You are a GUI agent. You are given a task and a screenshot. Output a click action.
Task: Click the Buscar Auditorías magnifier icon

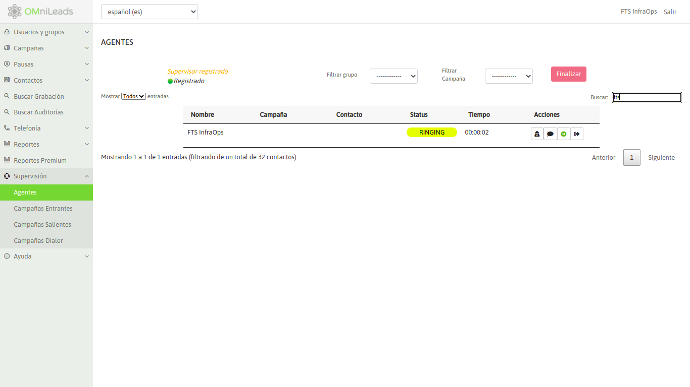(x=7, y=112)
